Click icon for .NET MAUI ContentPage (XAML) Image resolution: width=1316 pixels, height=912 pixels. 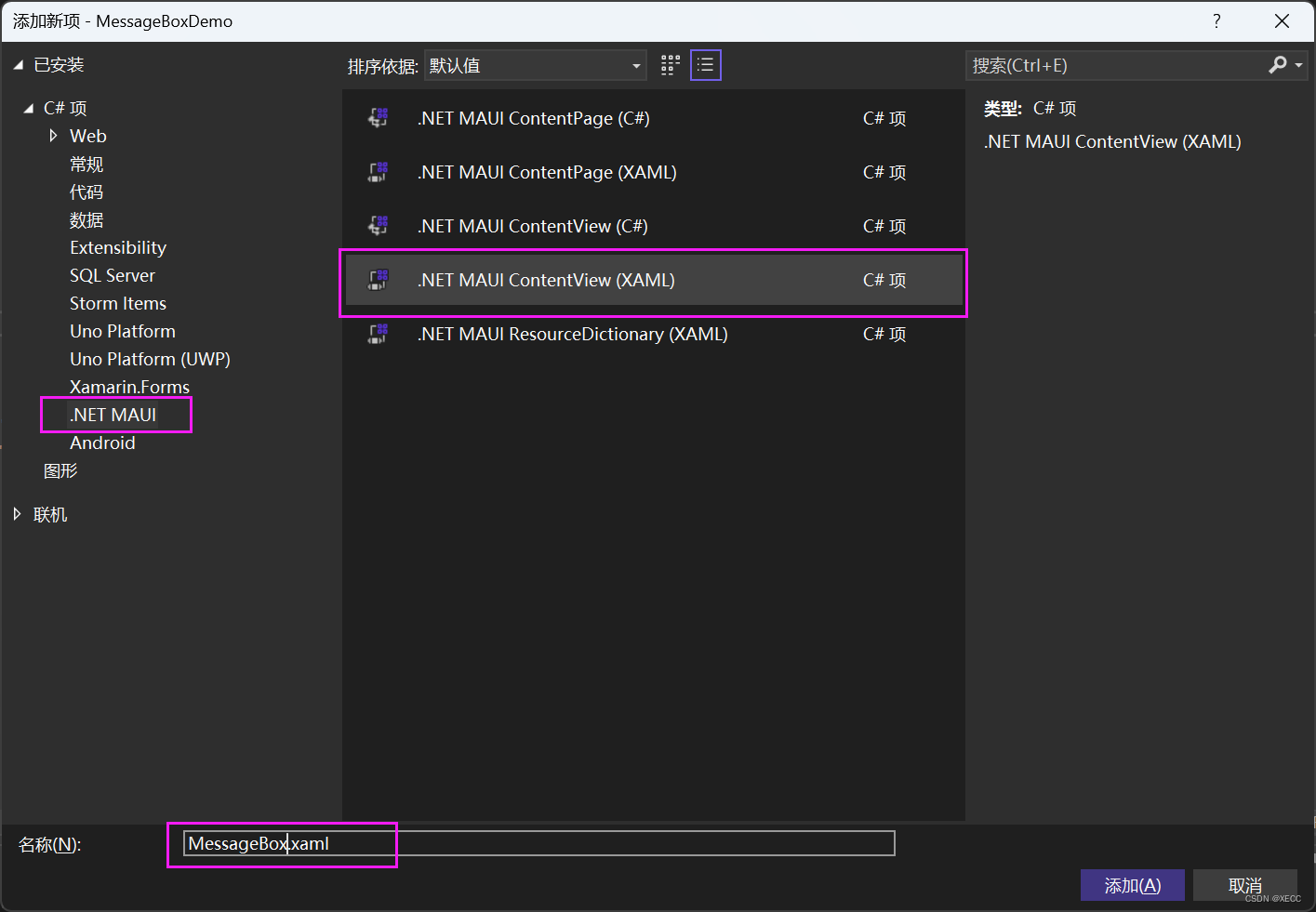tap(379, 172)
